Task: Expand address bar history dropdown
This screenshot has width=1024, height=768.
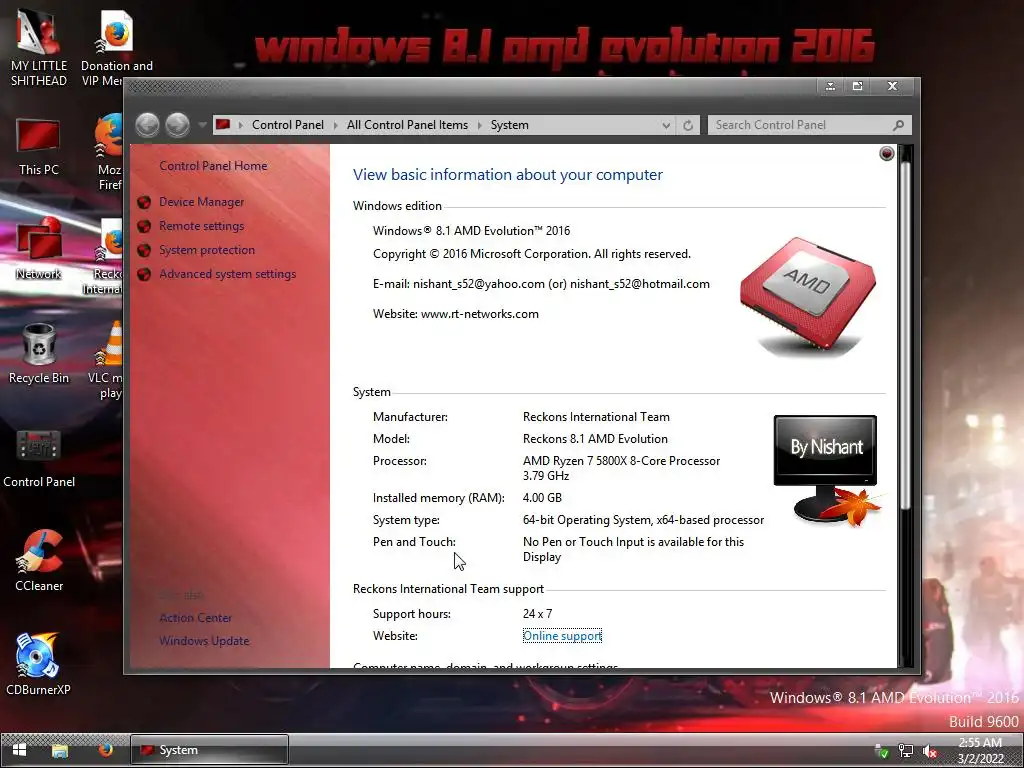Action: [x=665, y=125]
